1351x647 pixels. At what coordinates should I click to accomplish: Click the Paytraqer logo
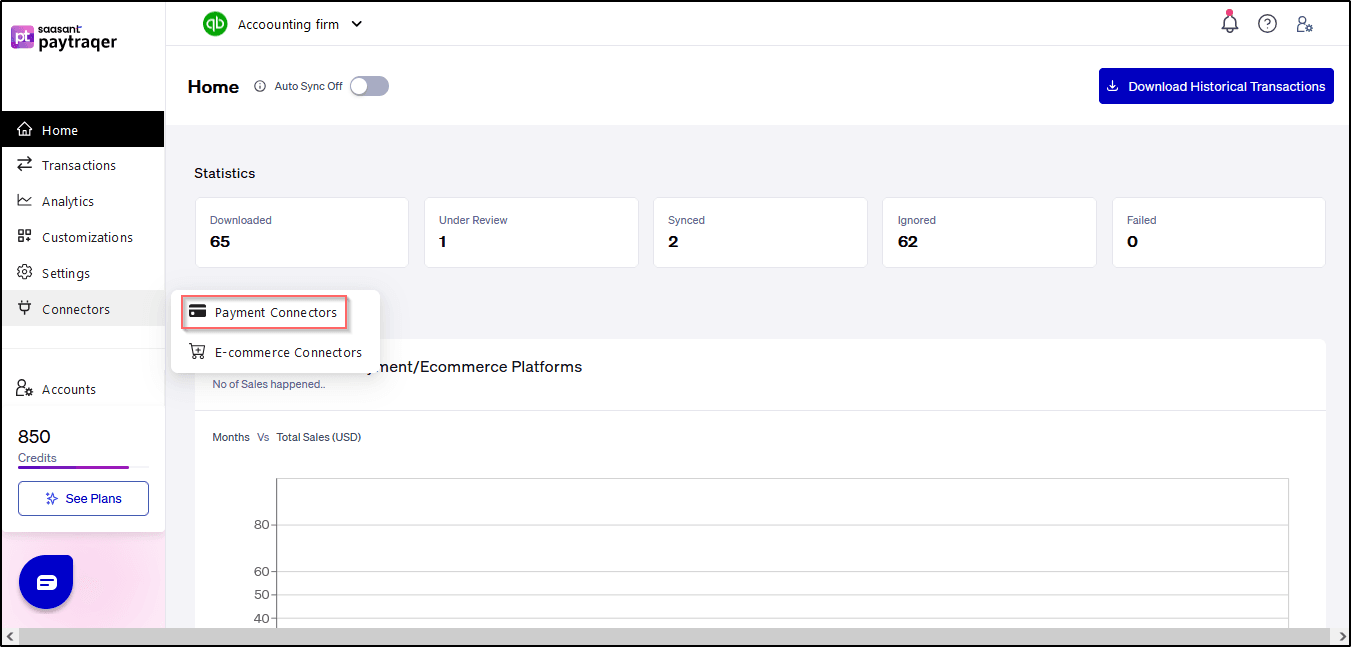click(x=64, y=38)
